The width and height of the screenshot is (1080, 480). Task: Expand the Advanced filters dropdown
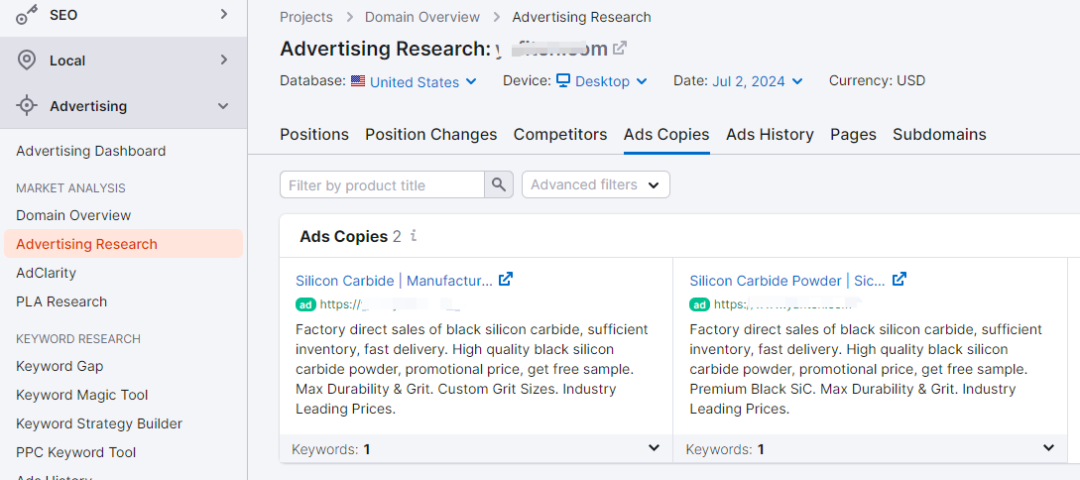tap(595, 185)
